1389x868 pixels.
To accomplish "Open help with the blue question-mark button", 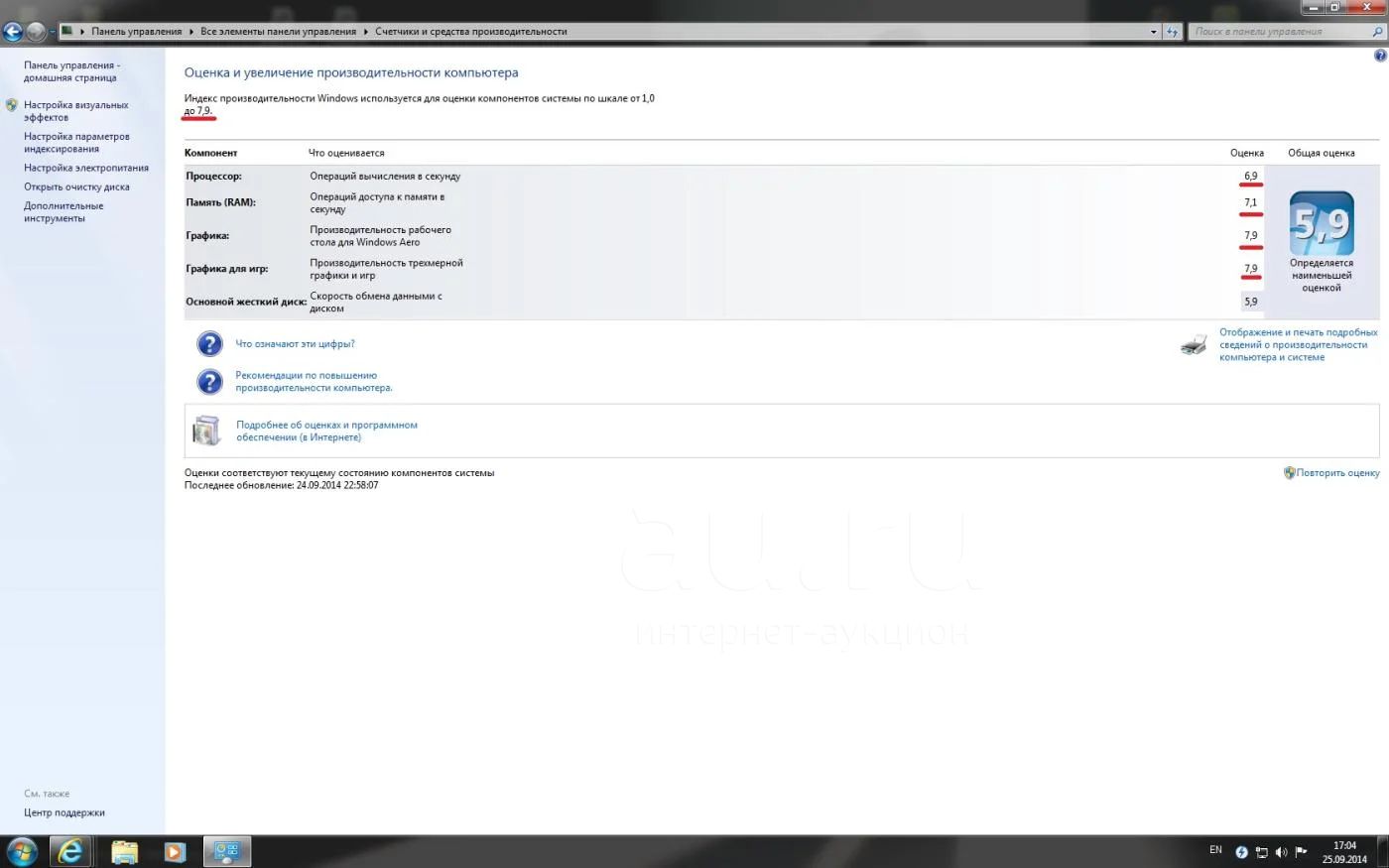I will click(x=1379, y=56).
